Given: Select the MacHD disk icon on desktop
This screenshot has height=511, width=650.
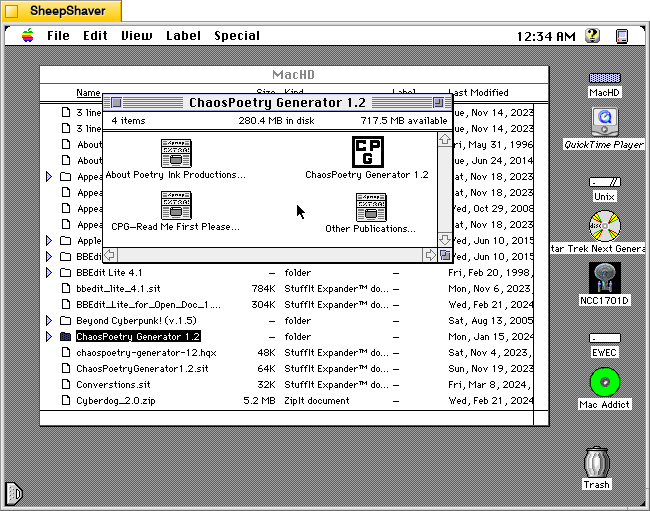Looking at the screenshot, I should pyautogui.click(x=604, y=78).
